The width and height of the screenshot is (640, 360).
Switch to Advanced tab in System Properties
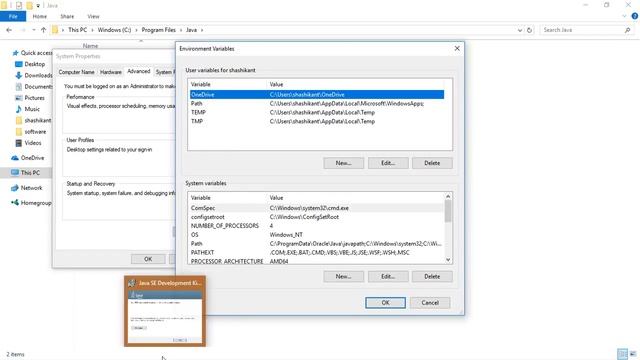[x=139, y=71]
